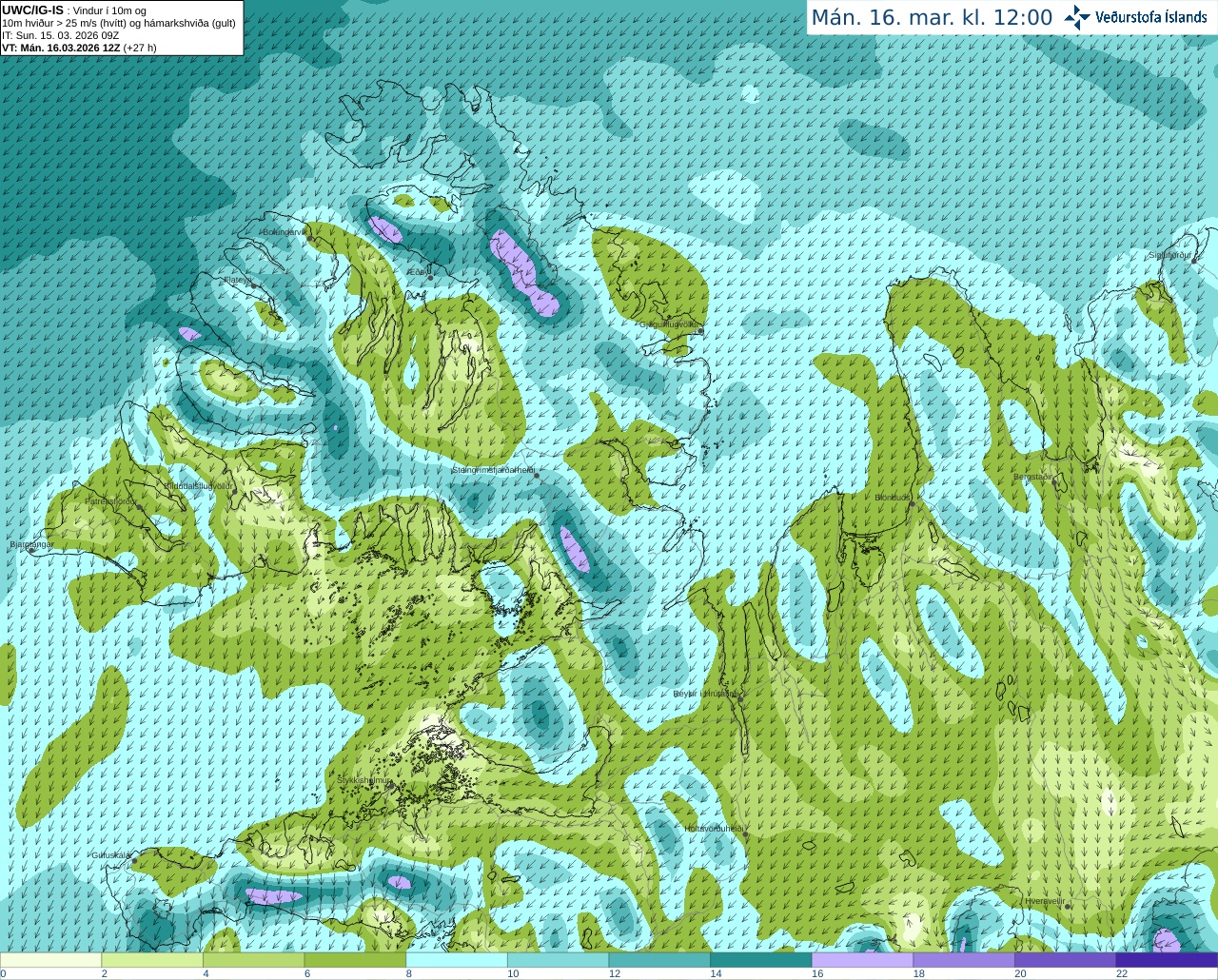Select the 8–10 m/s light cyan swatch
1218x980 pixels.
[457, 960]
